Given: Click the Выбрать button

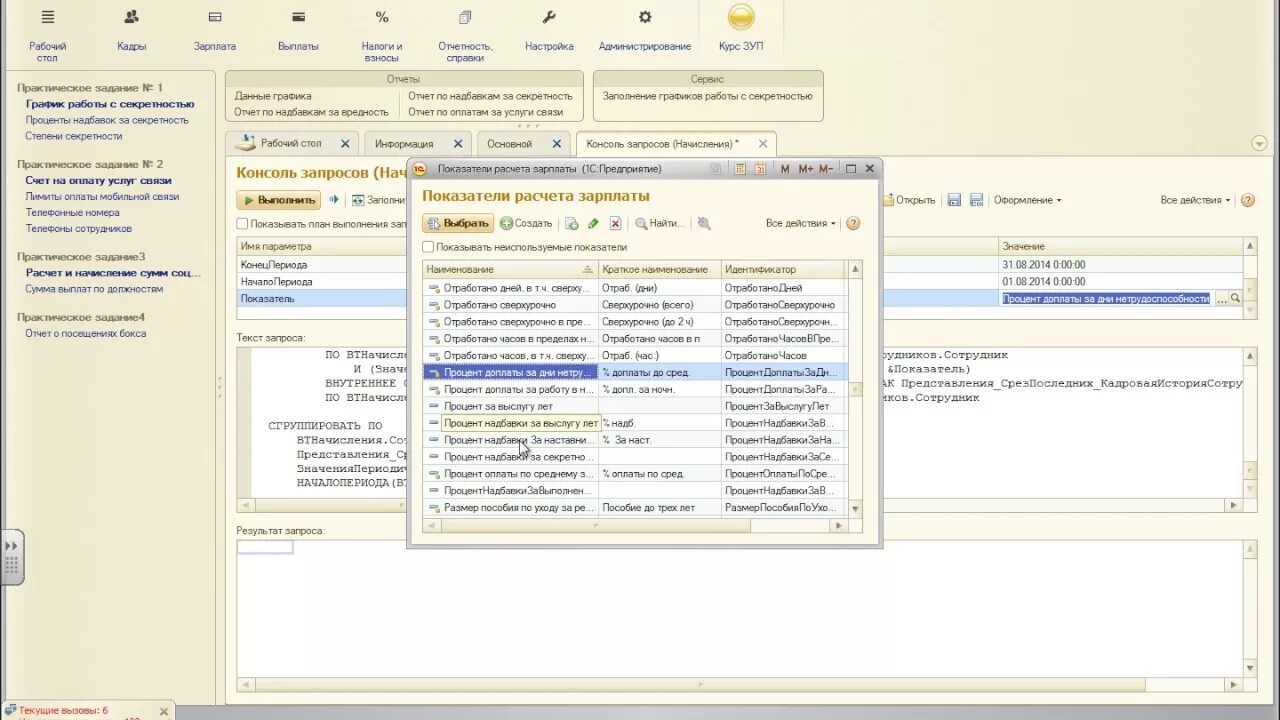Looking at the screenshot, I should [x=458, y=224].
